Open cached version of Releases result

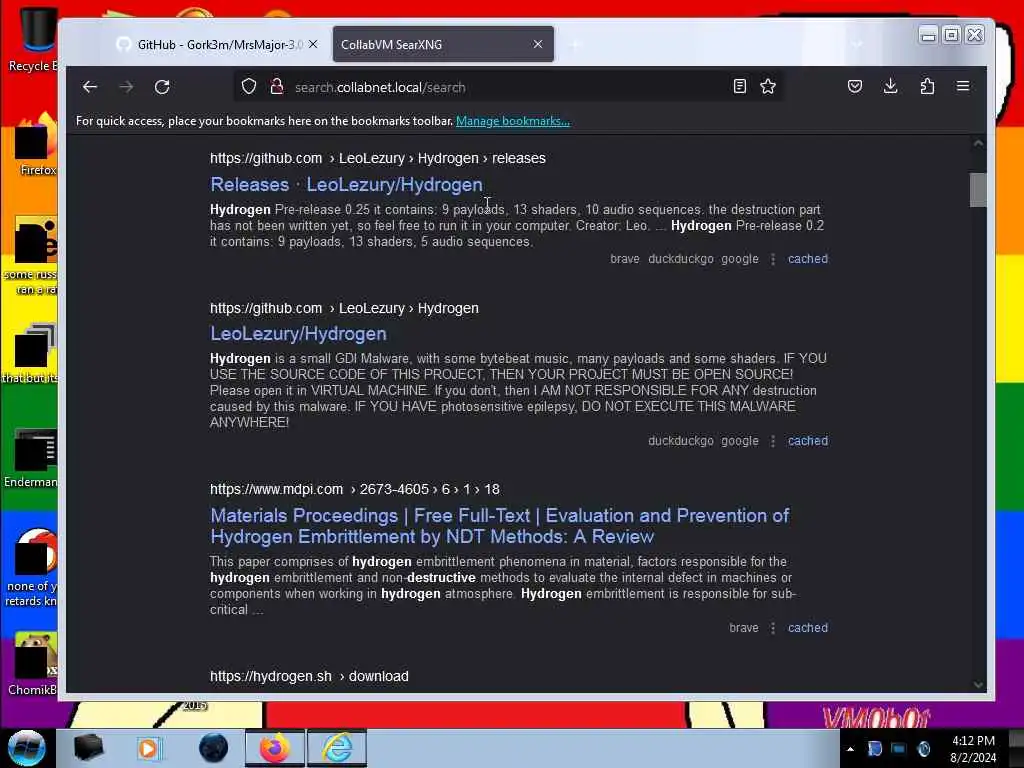coord(808,259)
